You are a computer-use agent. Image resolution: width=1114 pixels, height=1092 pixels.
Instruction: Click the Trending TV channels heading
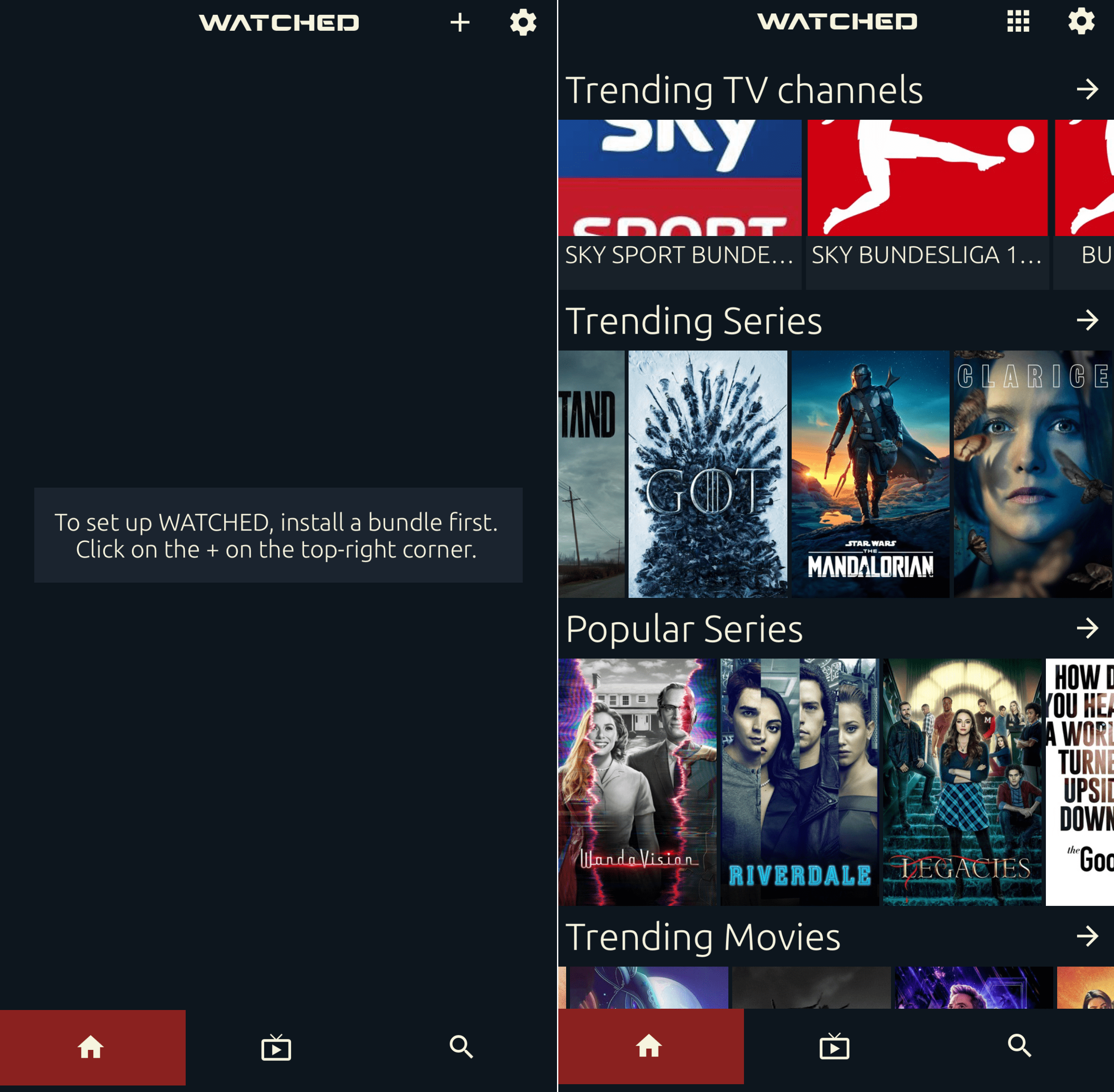click(x=744, y=90)
